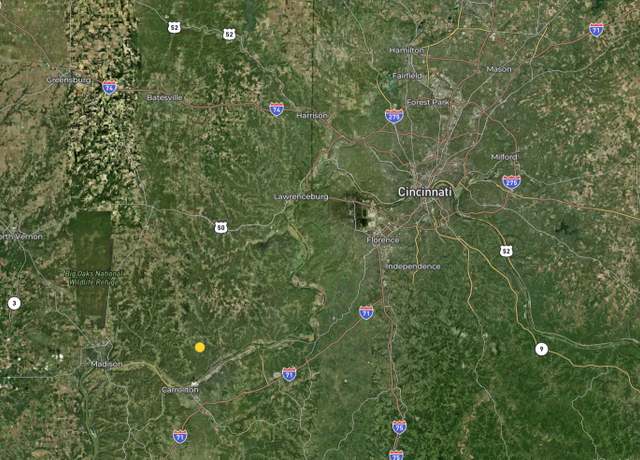Click the I-74 shield beside Greensburg

(x=109, y=87)
